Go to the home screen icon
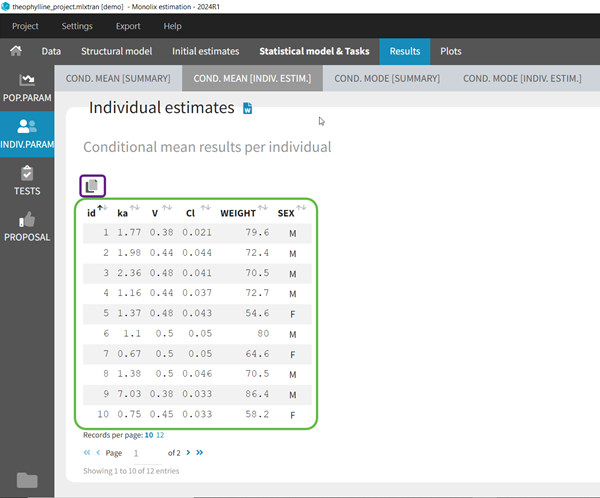 16,51
